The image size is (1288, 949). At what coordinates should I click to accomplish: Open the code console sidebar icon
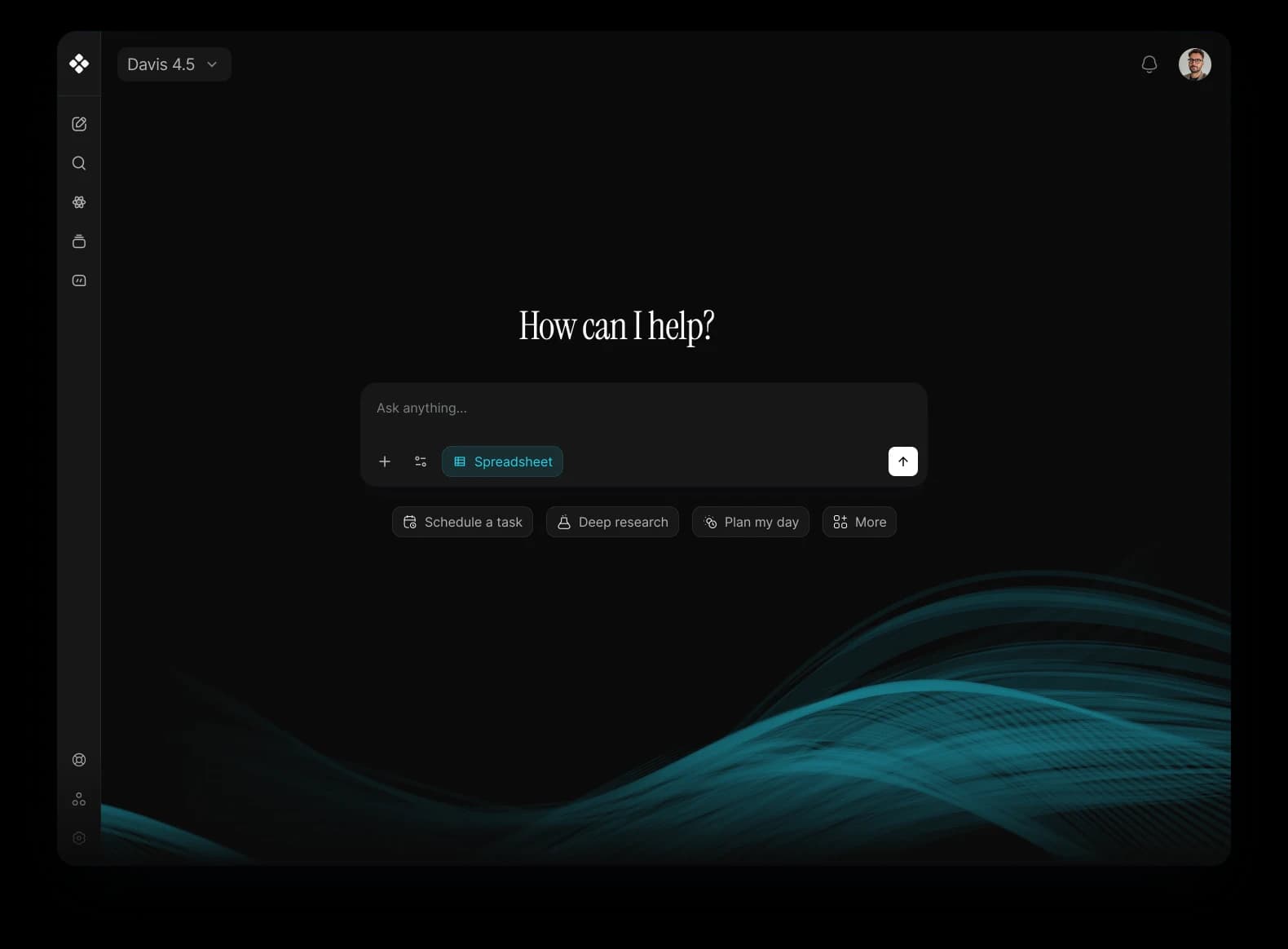click(x=79, y=280)
